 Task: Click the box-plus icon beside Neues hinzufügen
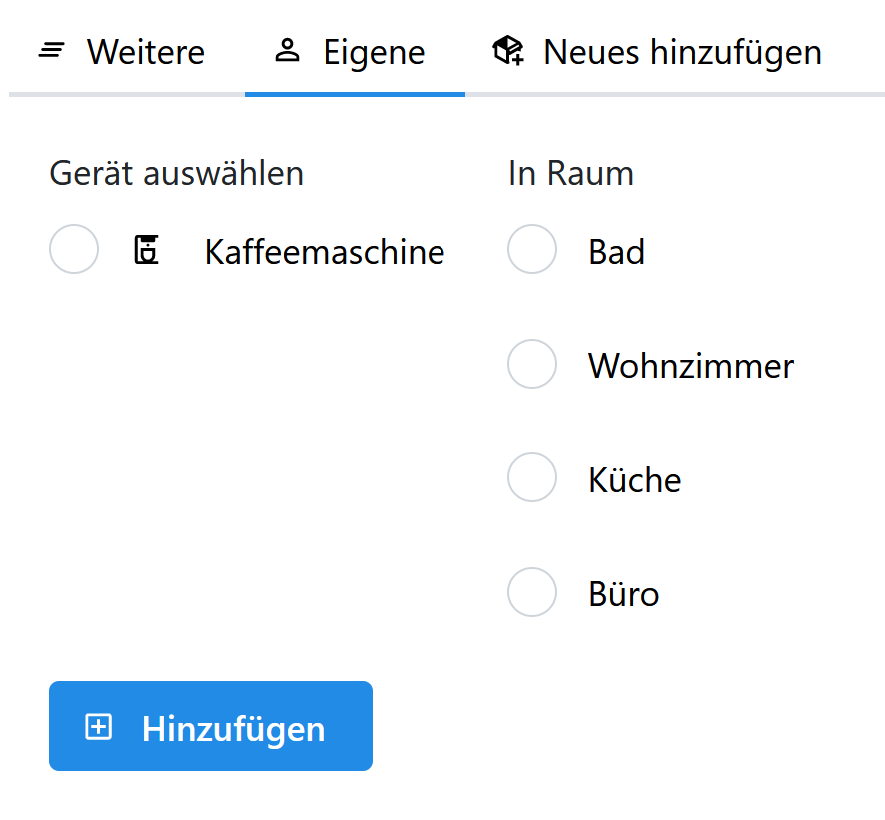(x=508, y=50)
